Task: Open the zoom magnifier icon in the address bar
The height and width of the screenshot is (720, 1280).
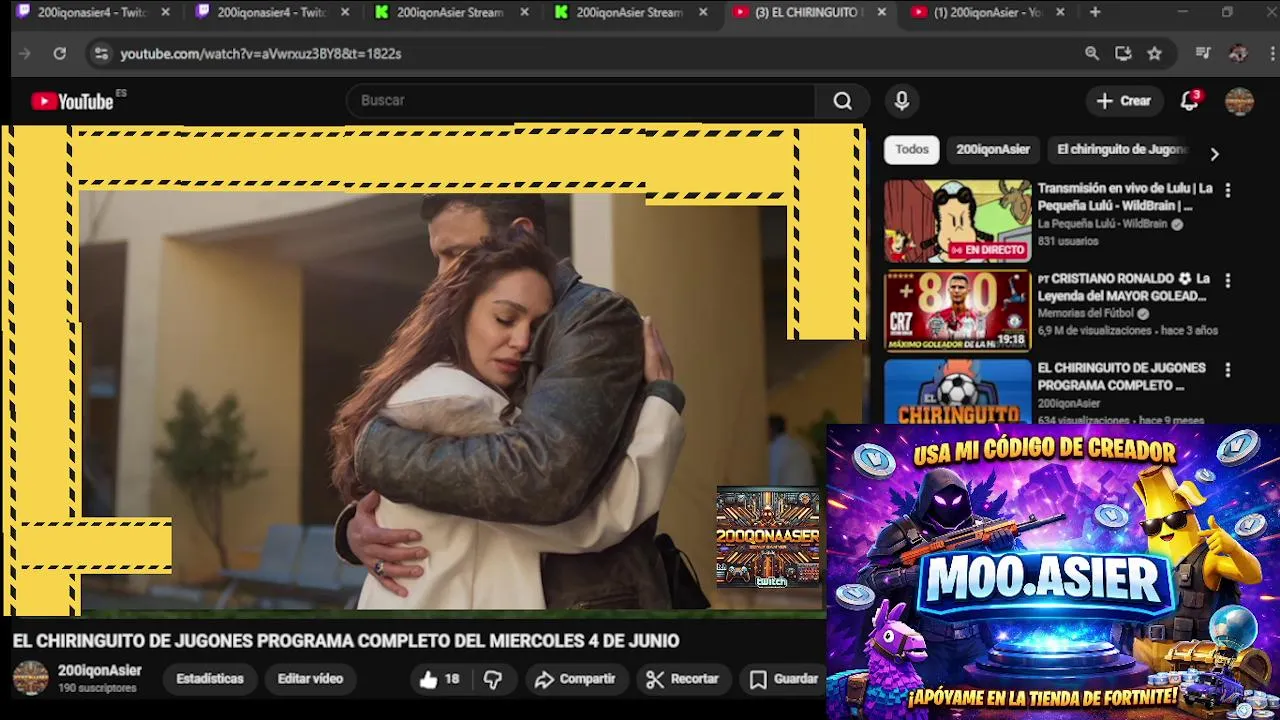Action: coord(1092,54)
